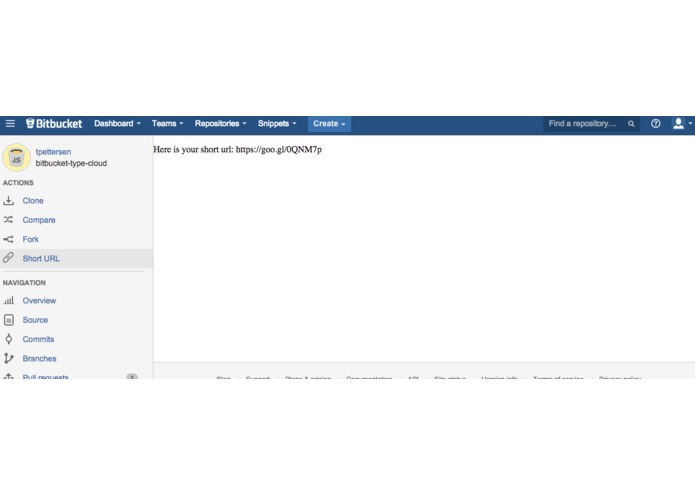Click the Clone download icon

pyautogui.click(x=8, y=201)
